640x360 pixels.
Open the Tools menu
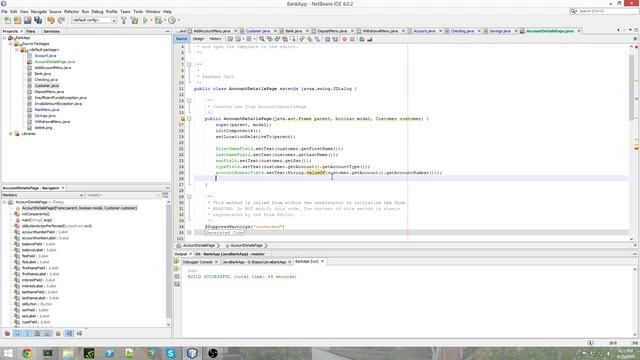click(x=138, y=11)
